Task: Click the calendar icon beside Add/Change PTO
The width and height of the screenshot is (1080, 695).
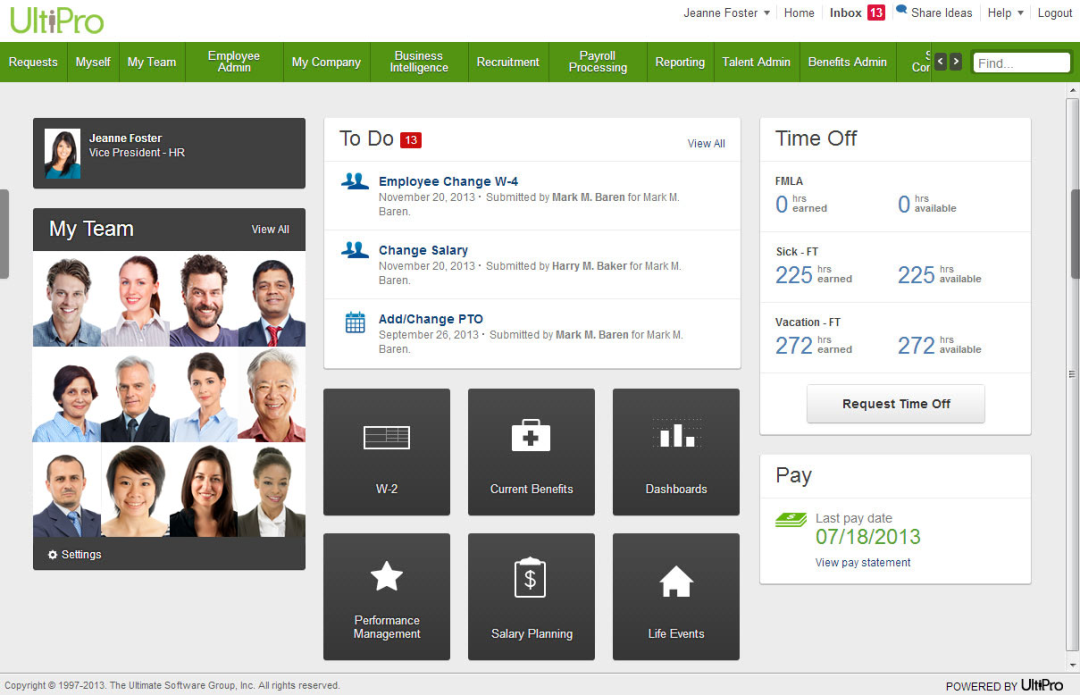Action: click(355, 322)
